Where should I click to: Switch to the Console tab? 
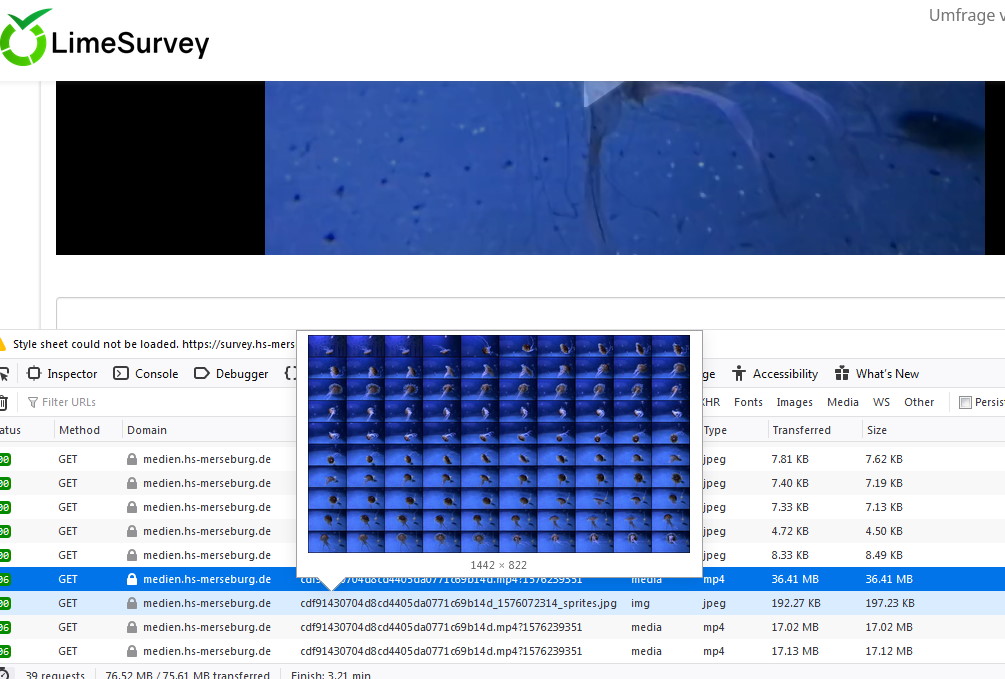coord(146,374)
